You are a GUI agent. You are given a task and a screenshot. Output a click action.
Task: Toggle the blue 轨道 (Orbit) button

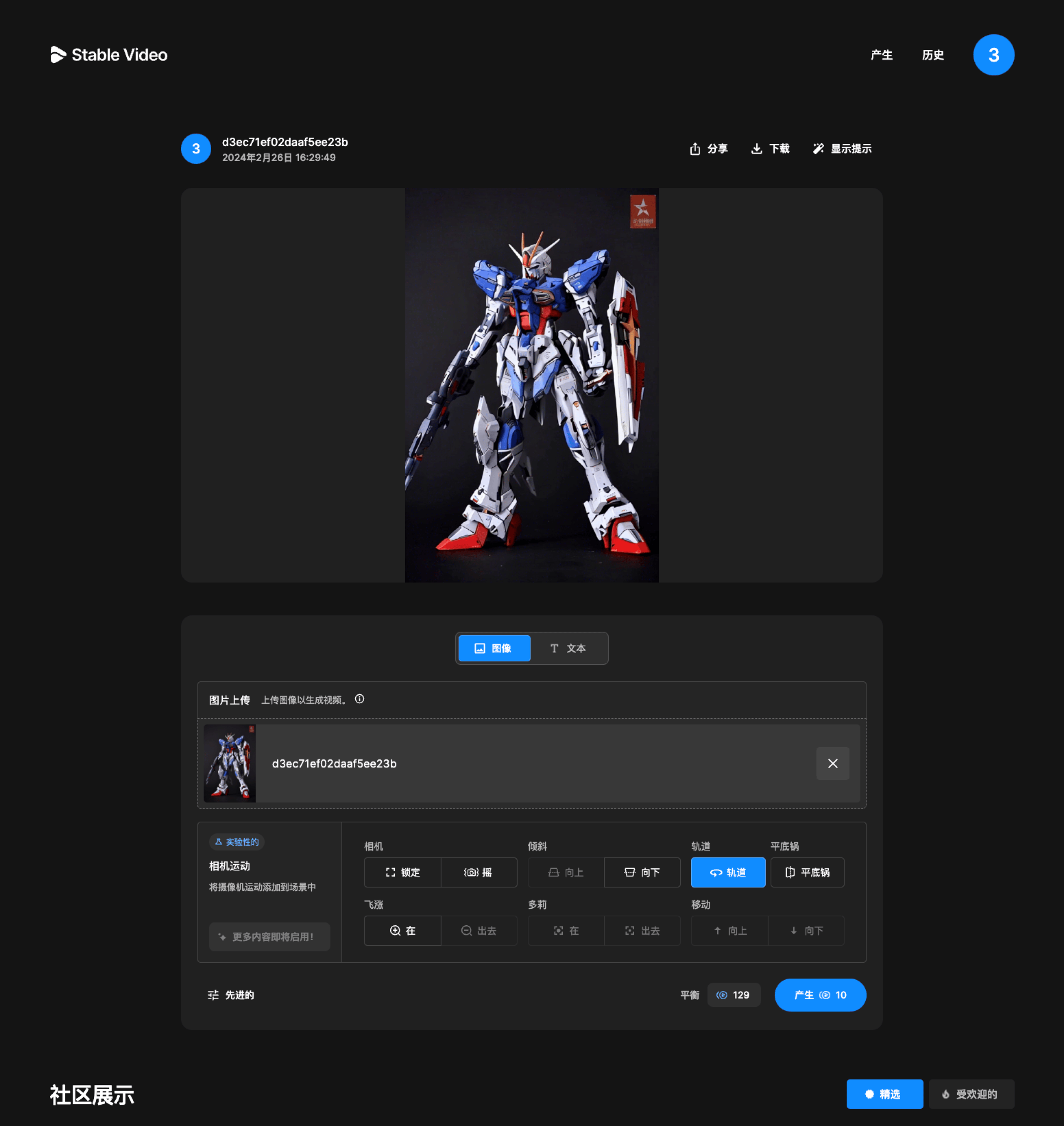pos(728,872)
